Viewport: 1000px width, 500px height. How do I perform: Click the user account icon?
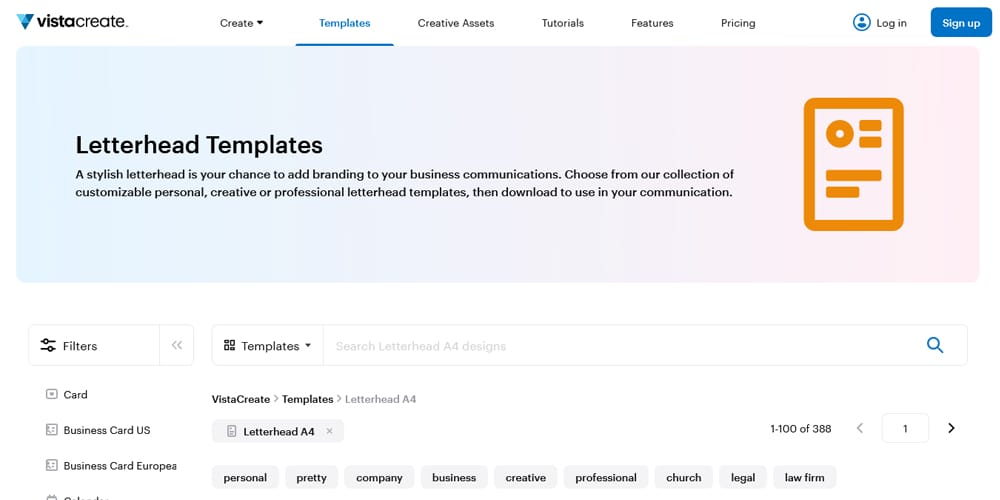tap(861, 22)
